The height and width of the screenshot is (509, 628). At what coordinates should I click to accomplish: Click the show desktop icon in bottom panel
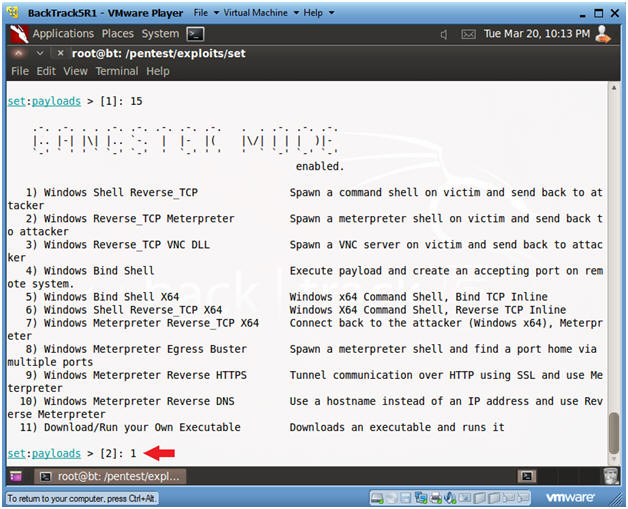tap(16, 476)
